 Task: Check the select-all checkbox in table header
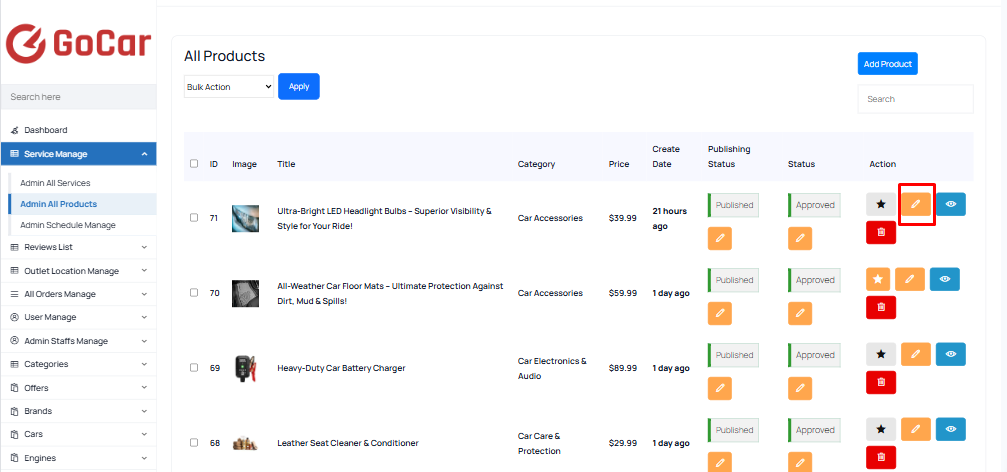pos(195,164)
